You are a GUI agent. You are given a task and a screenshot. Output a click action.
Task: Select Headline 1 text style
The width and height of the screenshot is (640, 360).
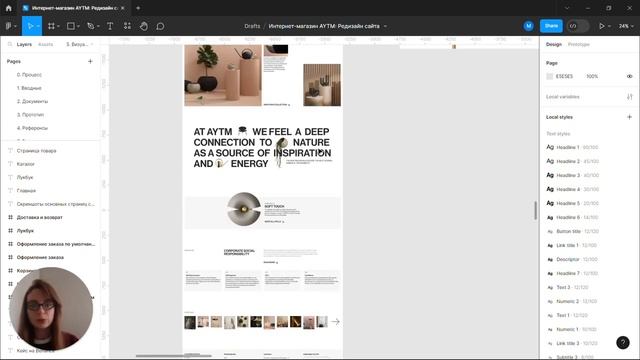(572, 147)
